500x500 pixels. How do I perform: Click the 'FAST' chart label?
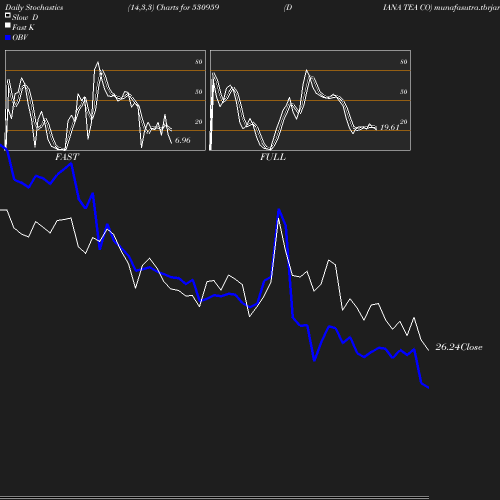click(67, 157)
